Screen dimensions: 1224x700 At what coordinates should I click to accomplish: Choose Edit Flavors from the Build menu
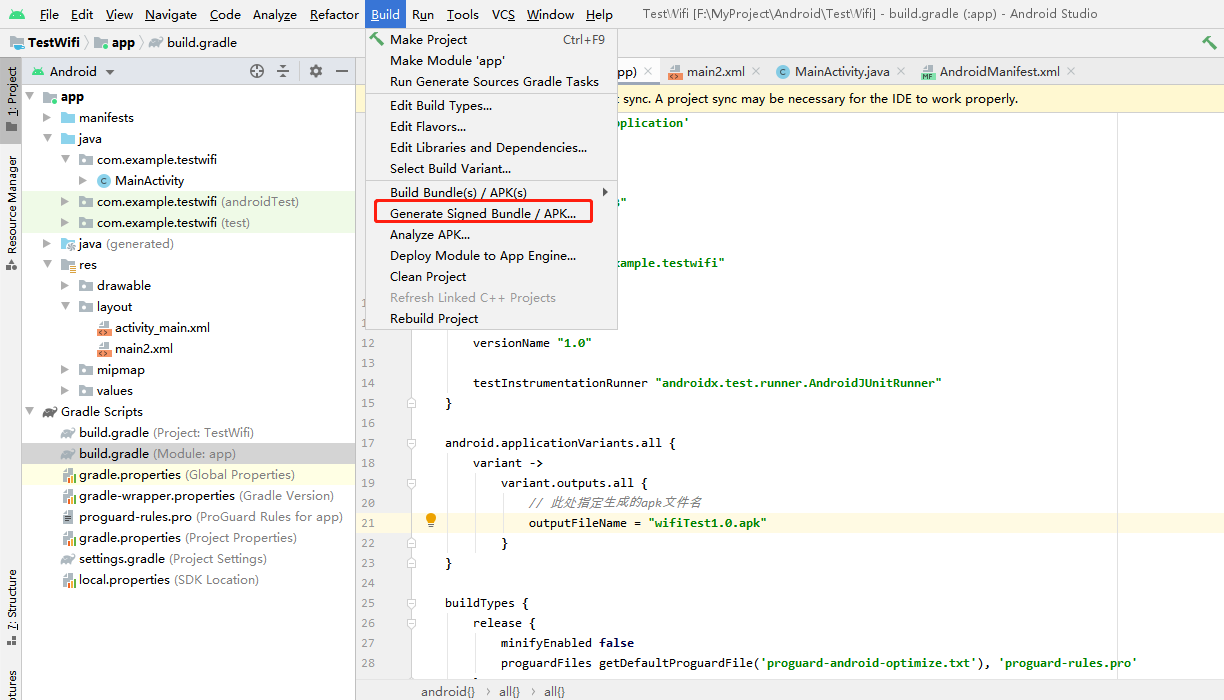490,127
